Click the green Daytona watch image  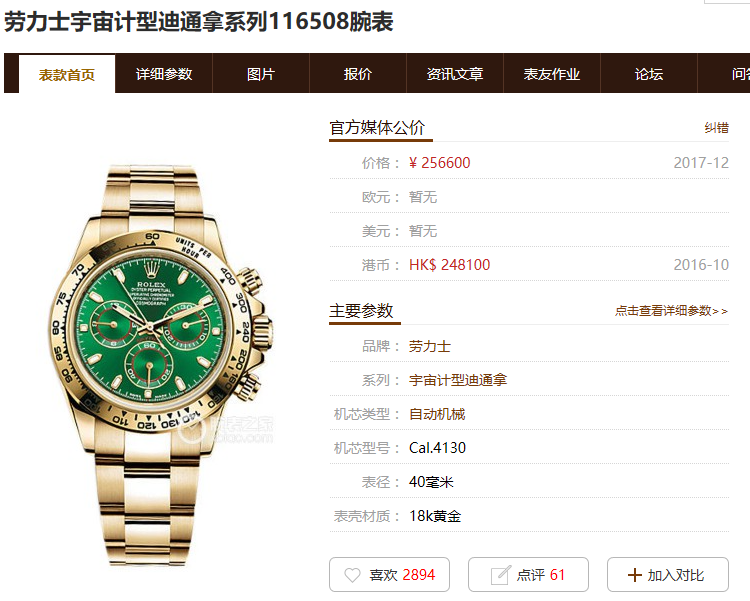coord(161,364)
